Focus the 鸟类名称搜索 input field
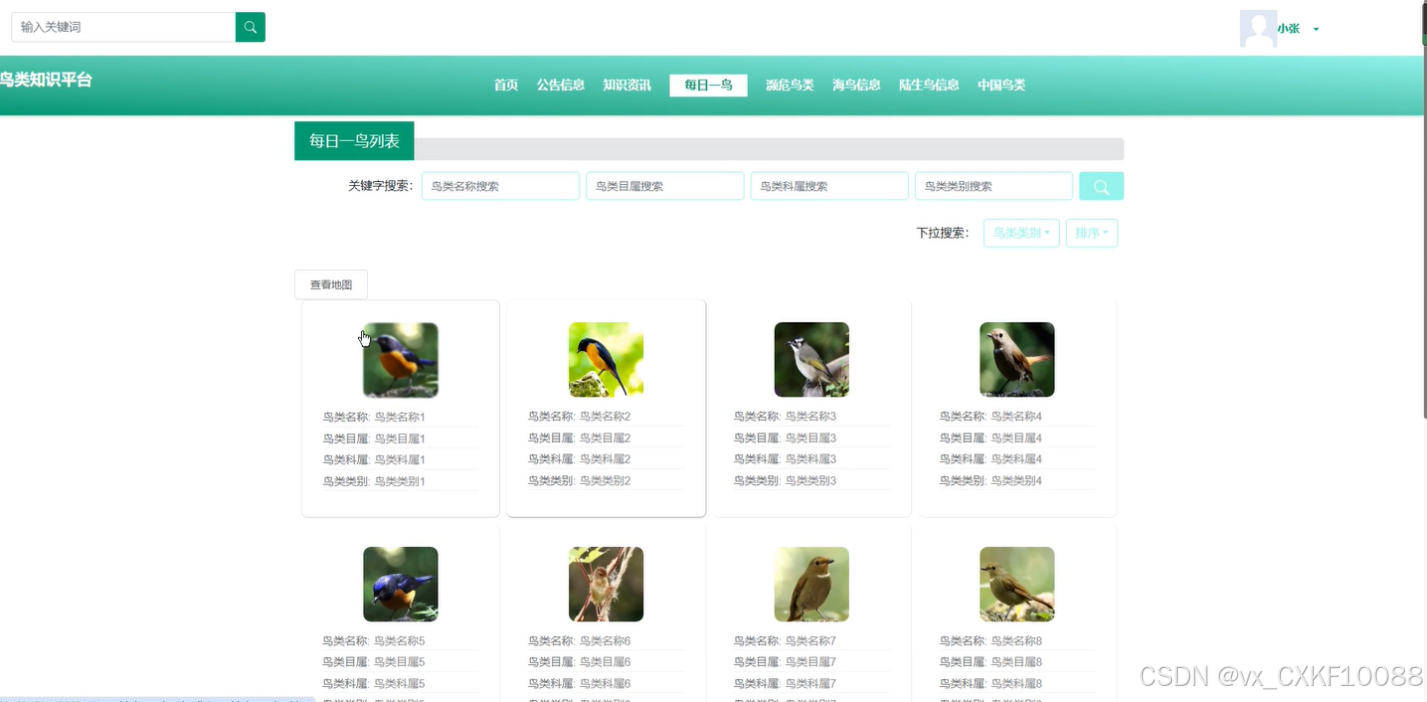This screenshot has width=1427, height=702. tap(501, 186)
